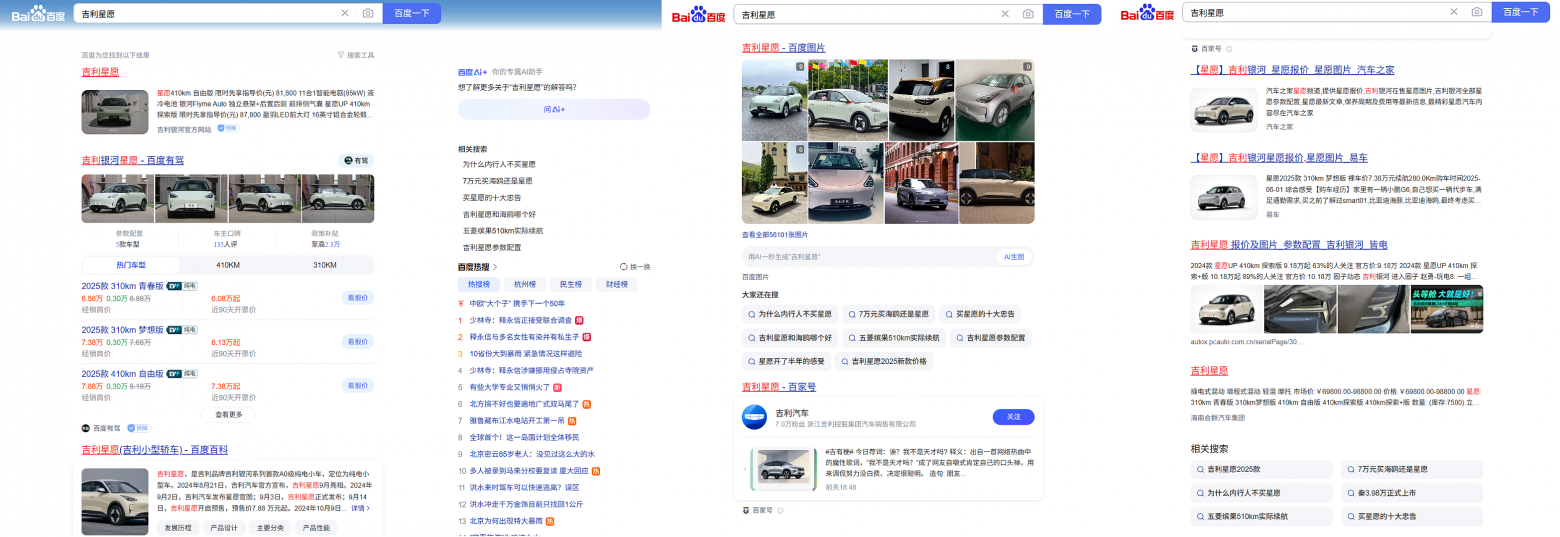
Task: Click the 有驾 badge beside 百度有驾 result
Action: 357,160
